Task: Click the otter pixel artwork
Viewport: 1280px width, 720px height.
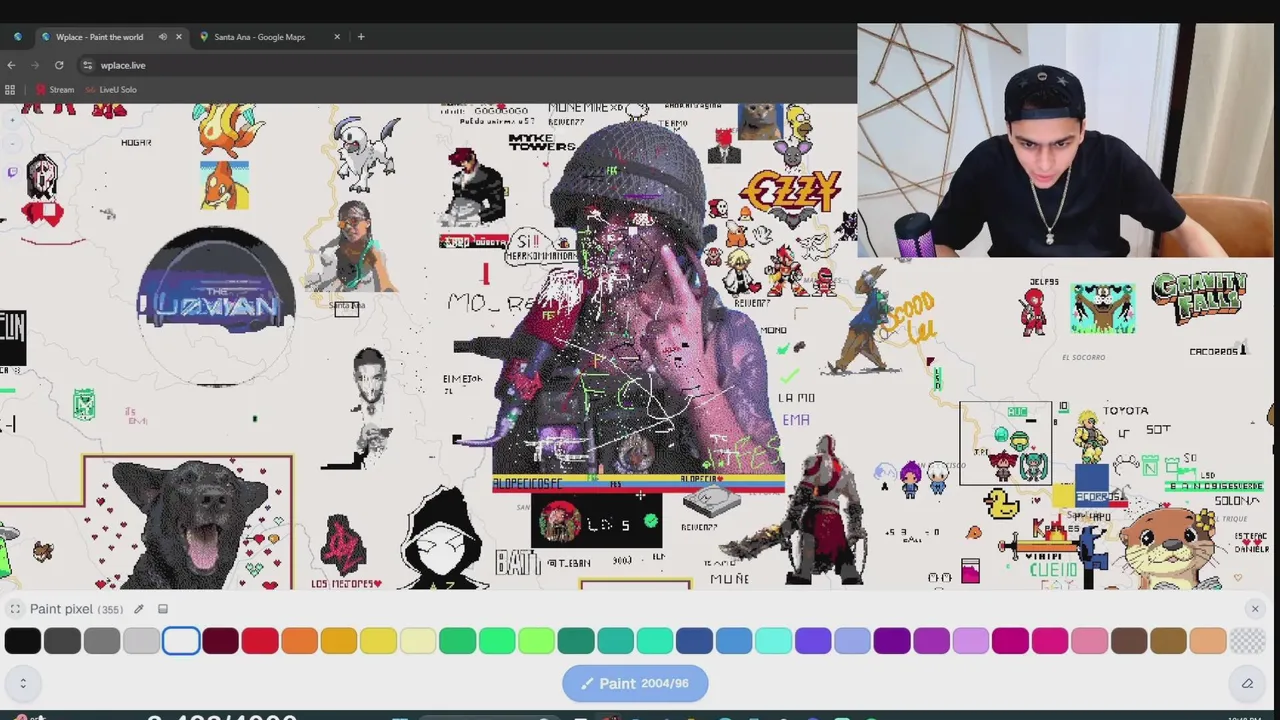Action: tap(1168, 548)
